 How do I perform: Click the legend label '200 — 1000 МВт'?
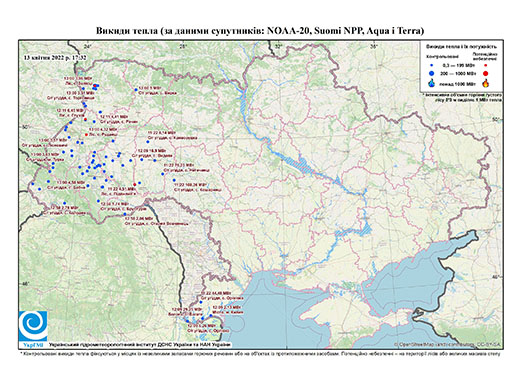[458, 73]
